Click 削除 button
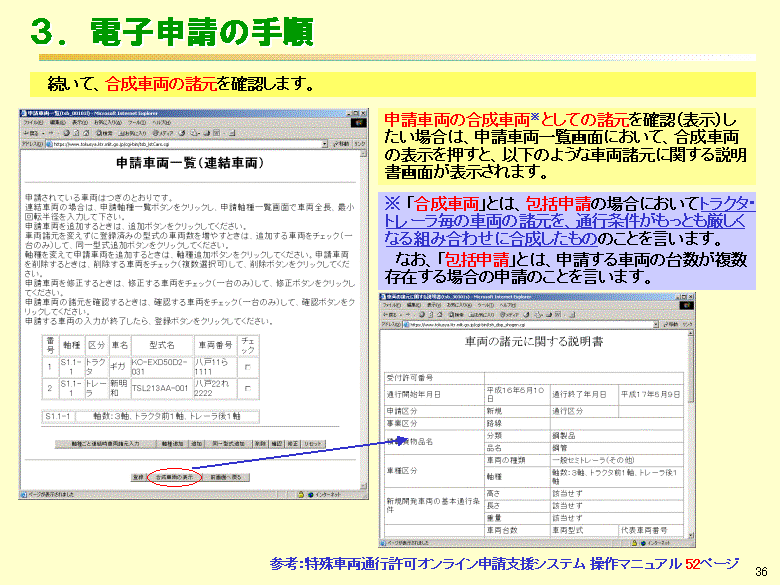780x585 pixels. [x=261, y=444]
